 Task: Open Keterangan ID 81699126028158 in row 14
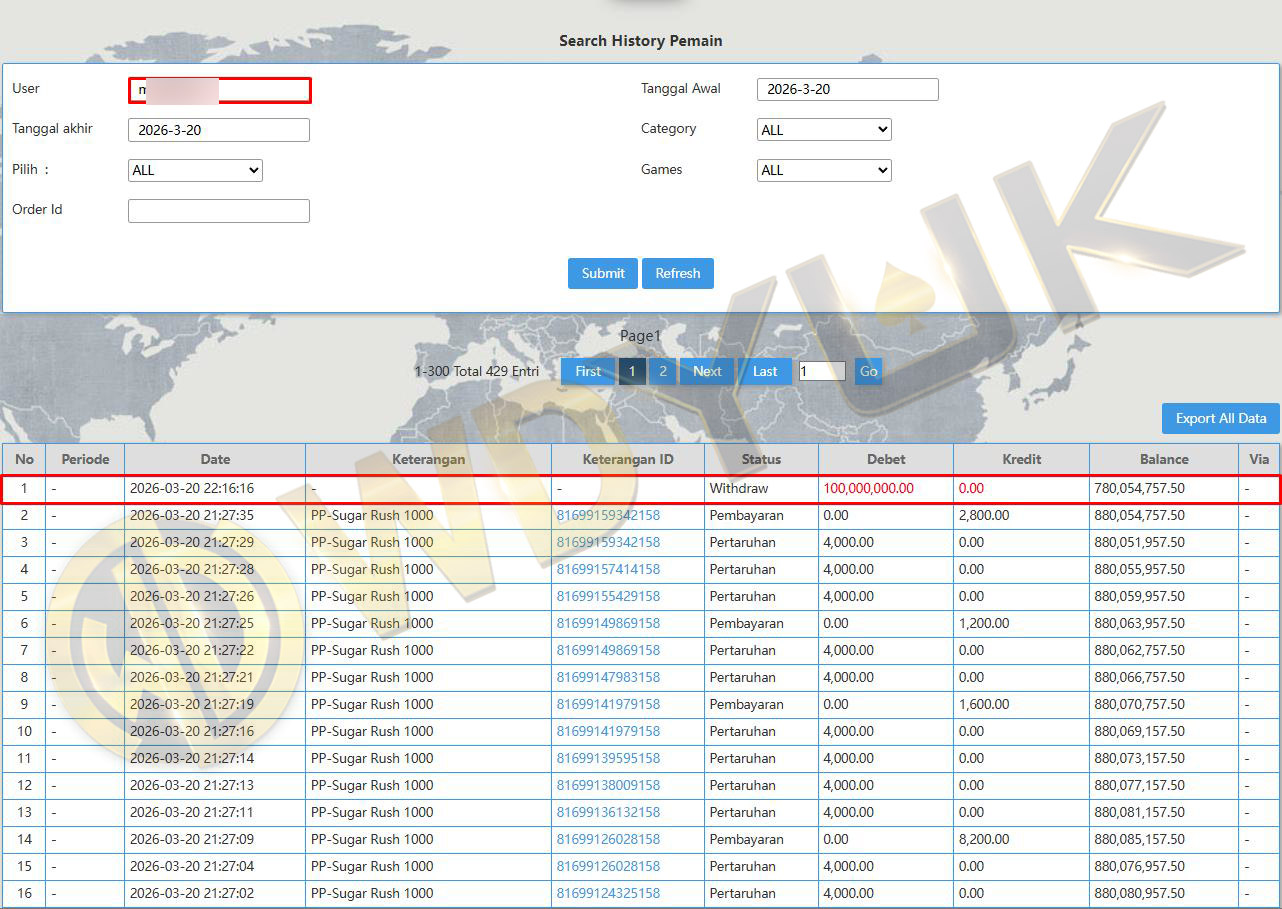608,840
